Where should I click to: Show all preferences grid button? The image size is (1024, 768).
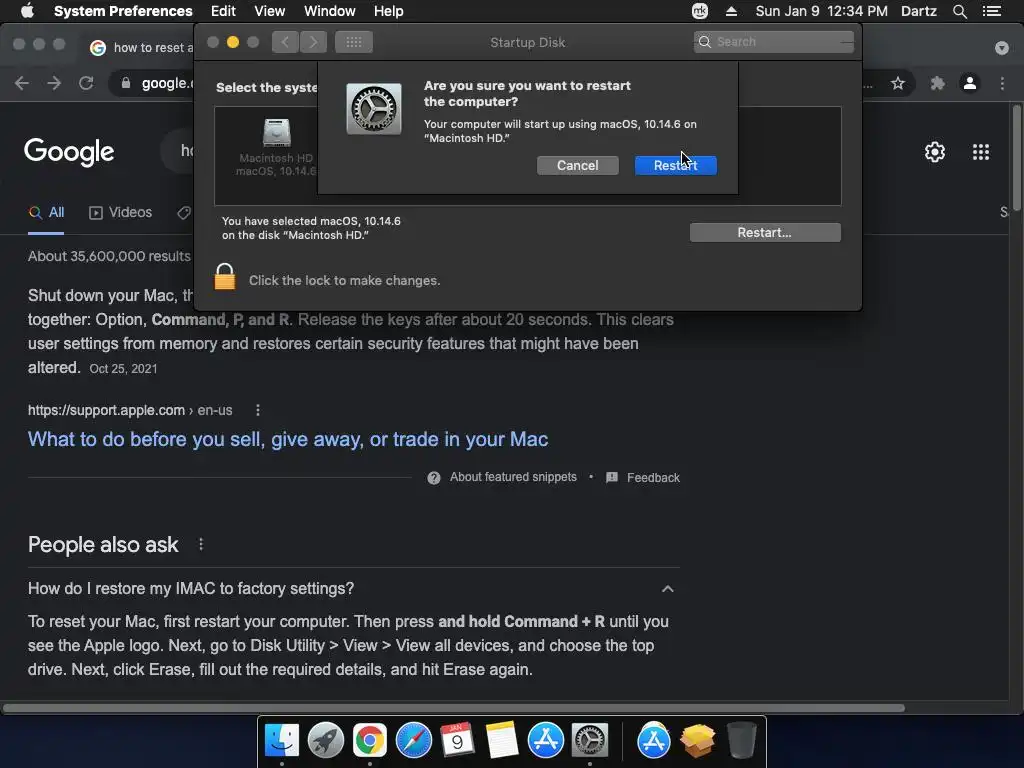click(x=353, y=42)
